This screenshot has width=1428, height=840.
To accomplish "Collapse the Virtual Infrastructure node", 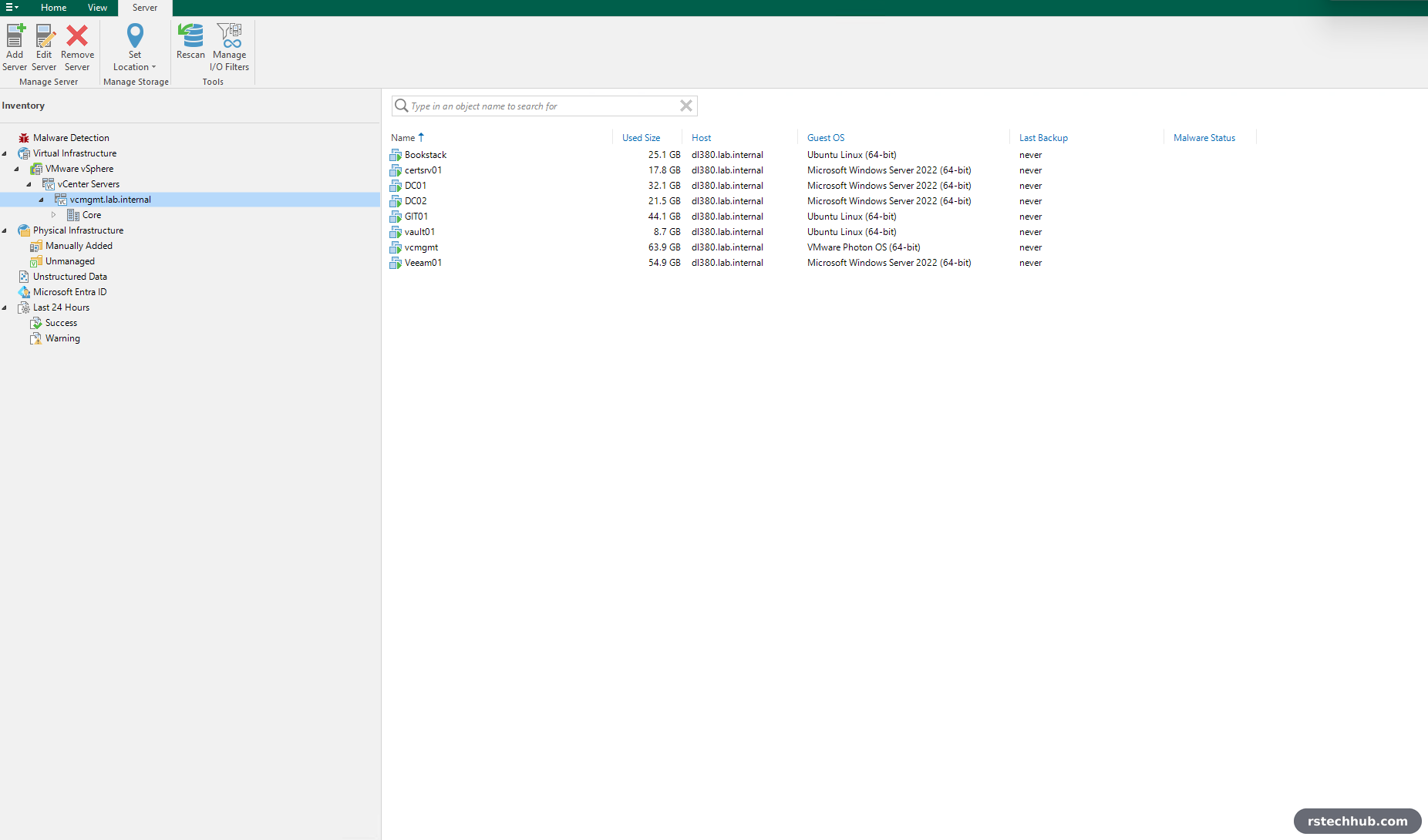I will click(5, 153).
